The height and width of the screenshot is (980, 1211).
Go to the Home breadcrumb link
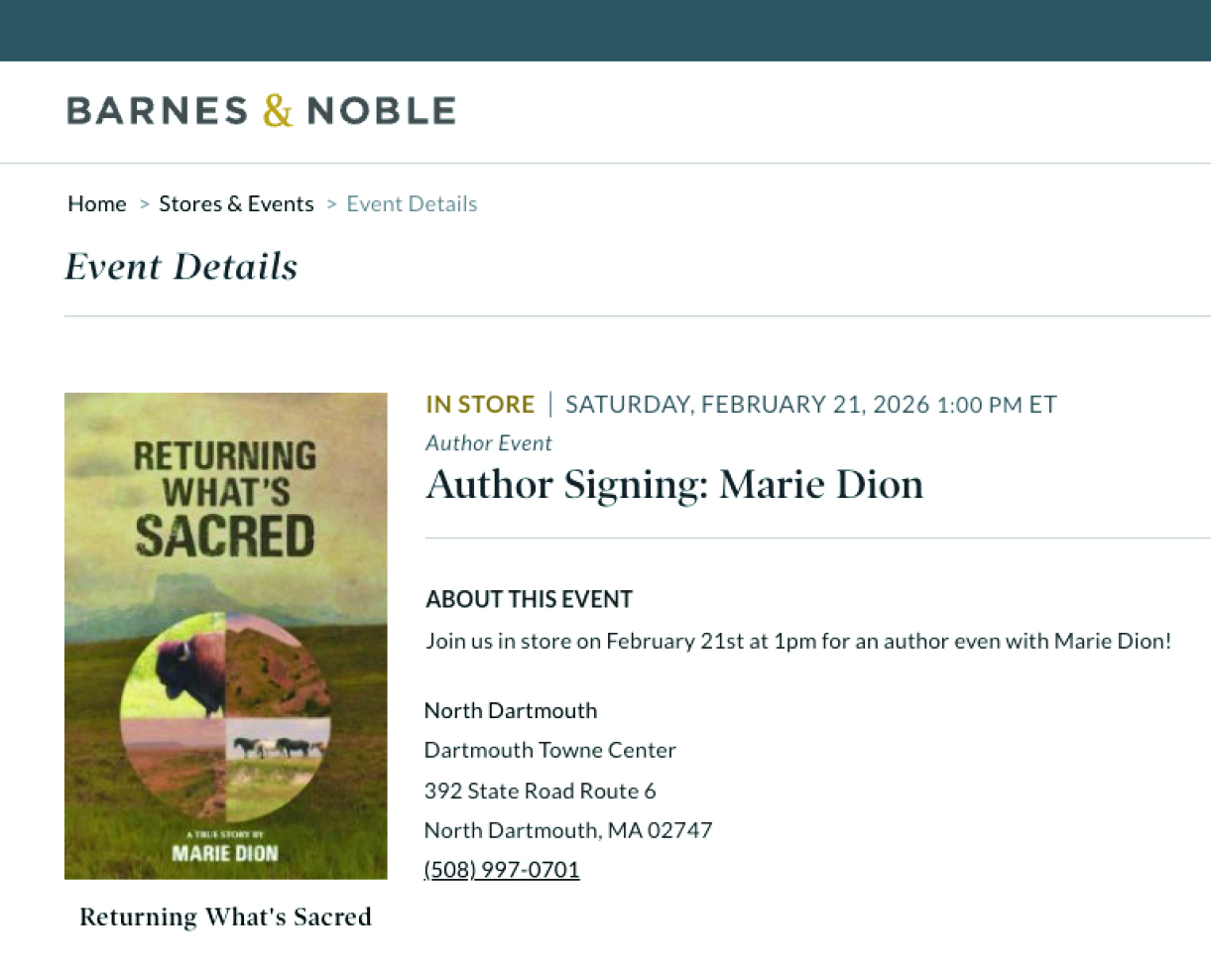pos(97,204)
